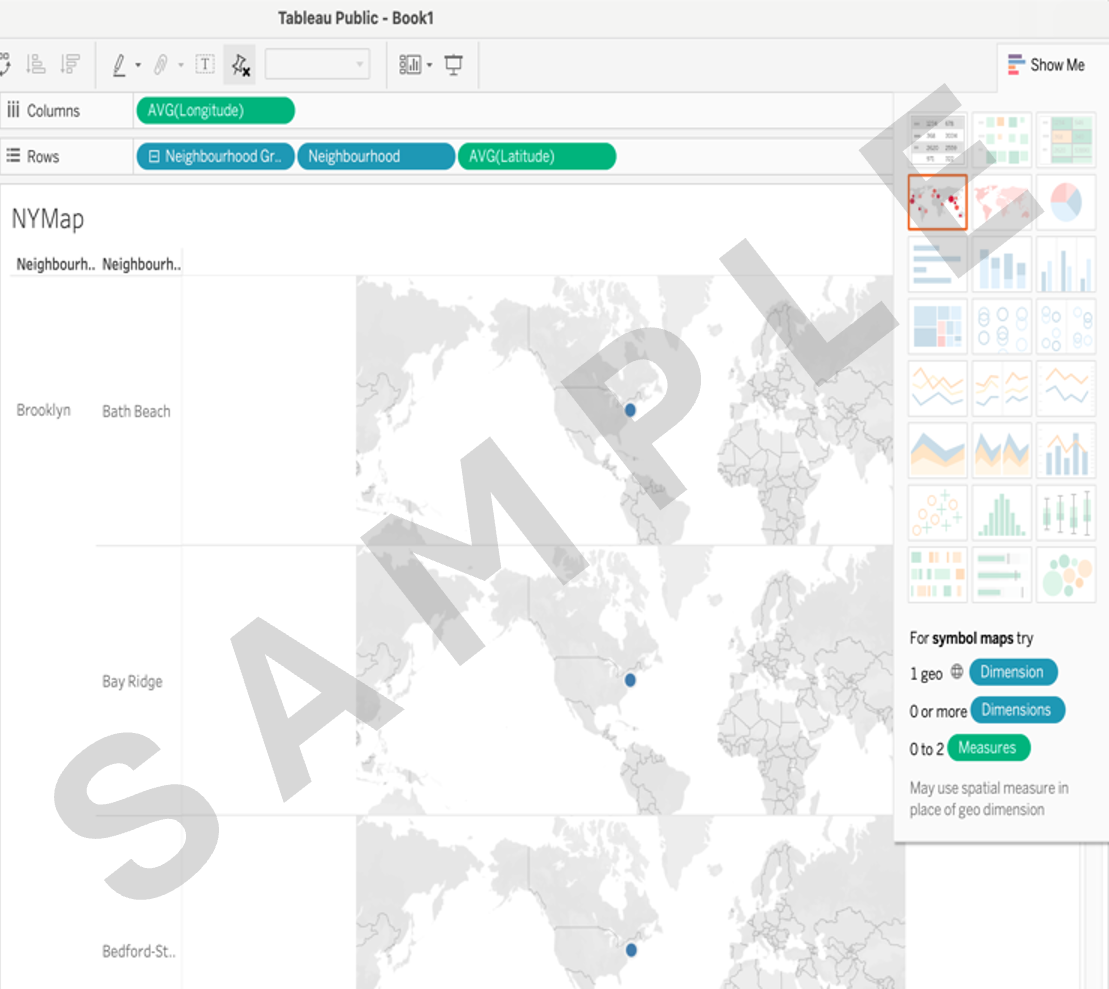1109x989 pixels.
Task: Select the packed bubbles chart type
Action: pos(1065,574)
